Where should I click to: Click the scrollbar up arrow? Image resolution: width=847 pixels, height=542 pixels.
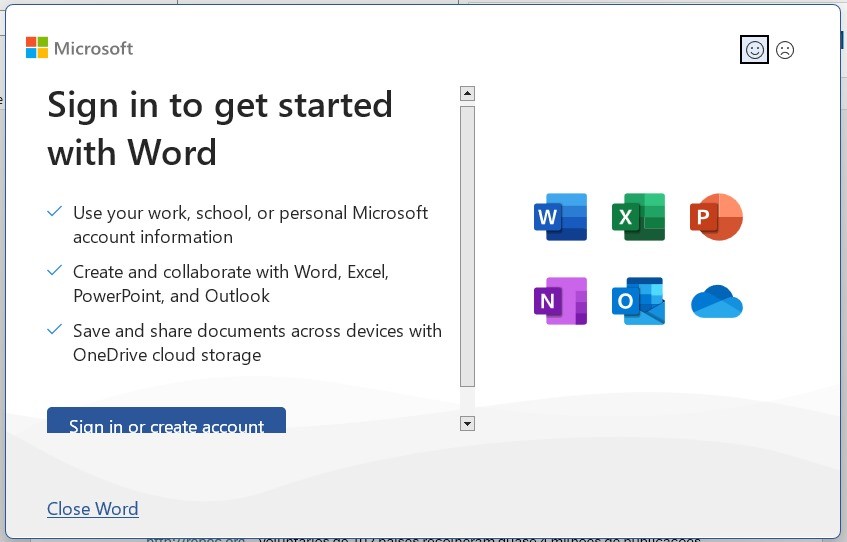(x=467, y=93)
